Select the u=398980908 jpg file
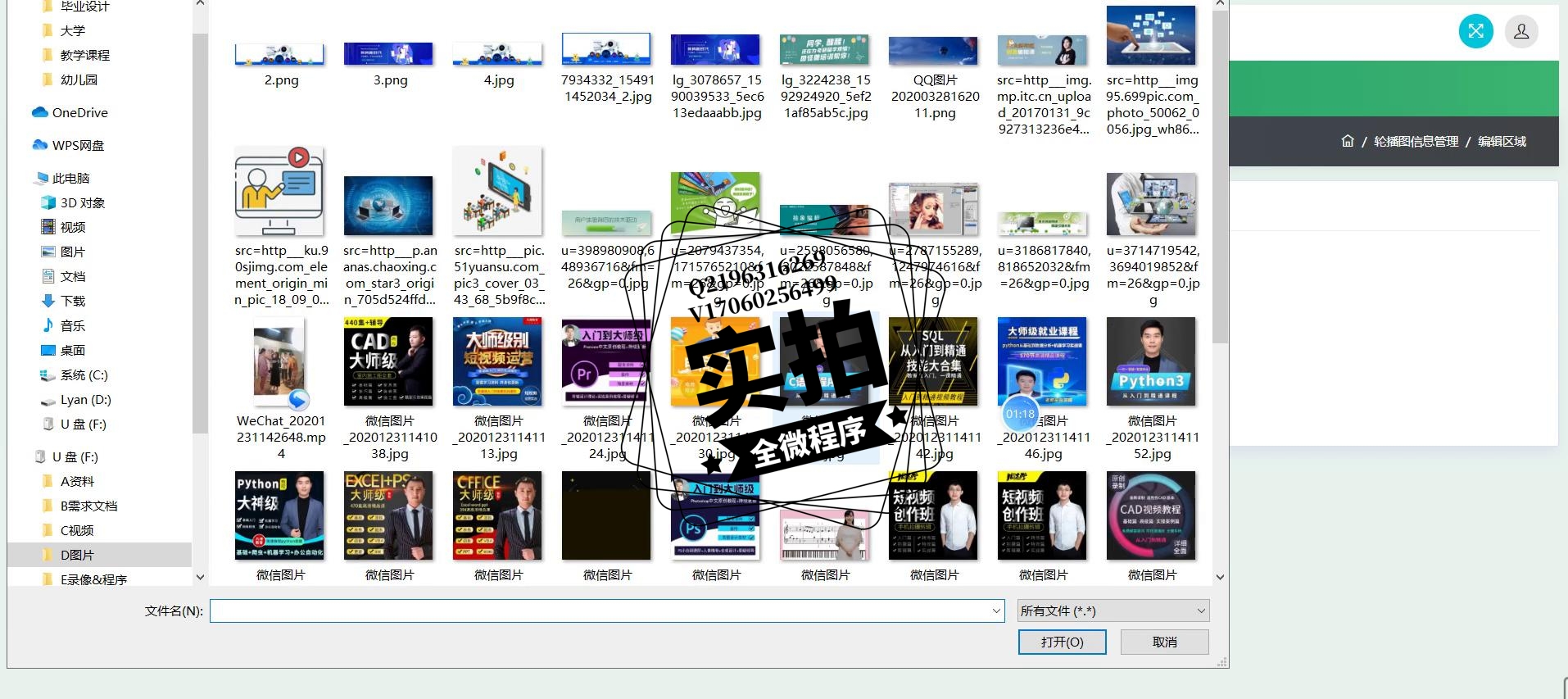 click(607, 223)
